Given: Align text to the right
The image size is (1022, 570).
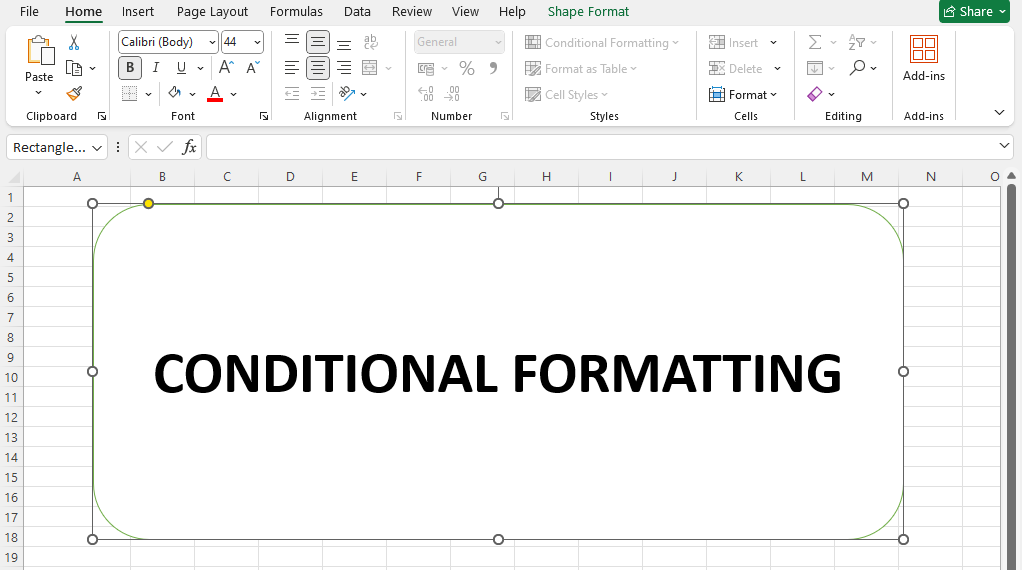Looking at the screenshot, I should pos(344,68).
